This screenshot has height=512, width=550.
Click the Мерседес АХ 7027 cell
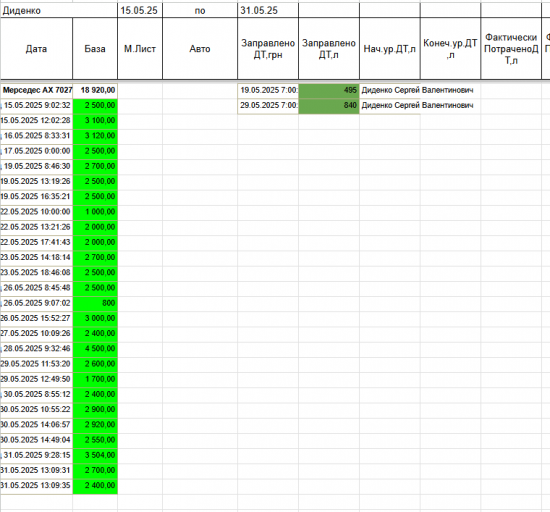[36, 90]
